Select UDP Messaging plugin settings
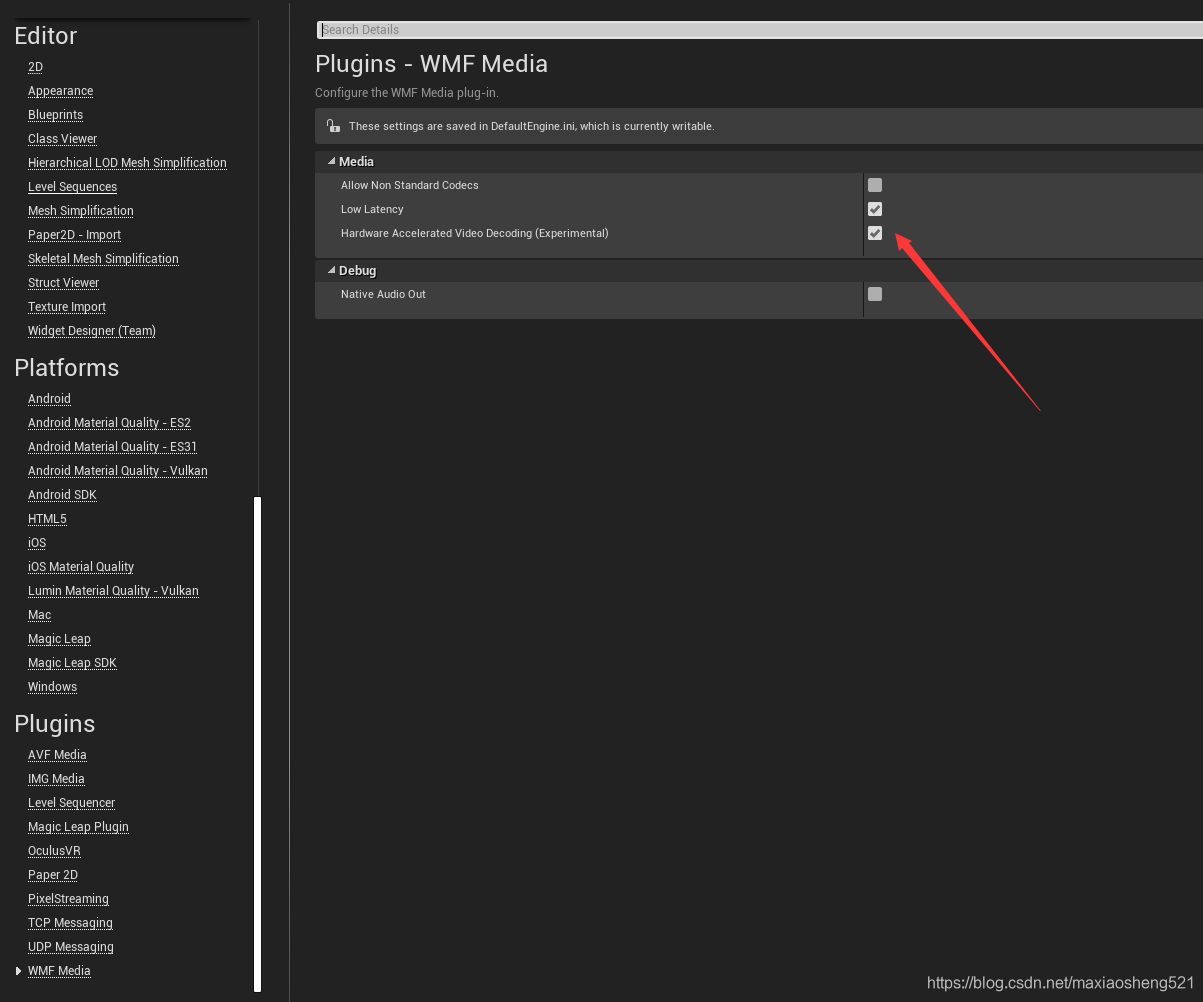 coord(71,947)
